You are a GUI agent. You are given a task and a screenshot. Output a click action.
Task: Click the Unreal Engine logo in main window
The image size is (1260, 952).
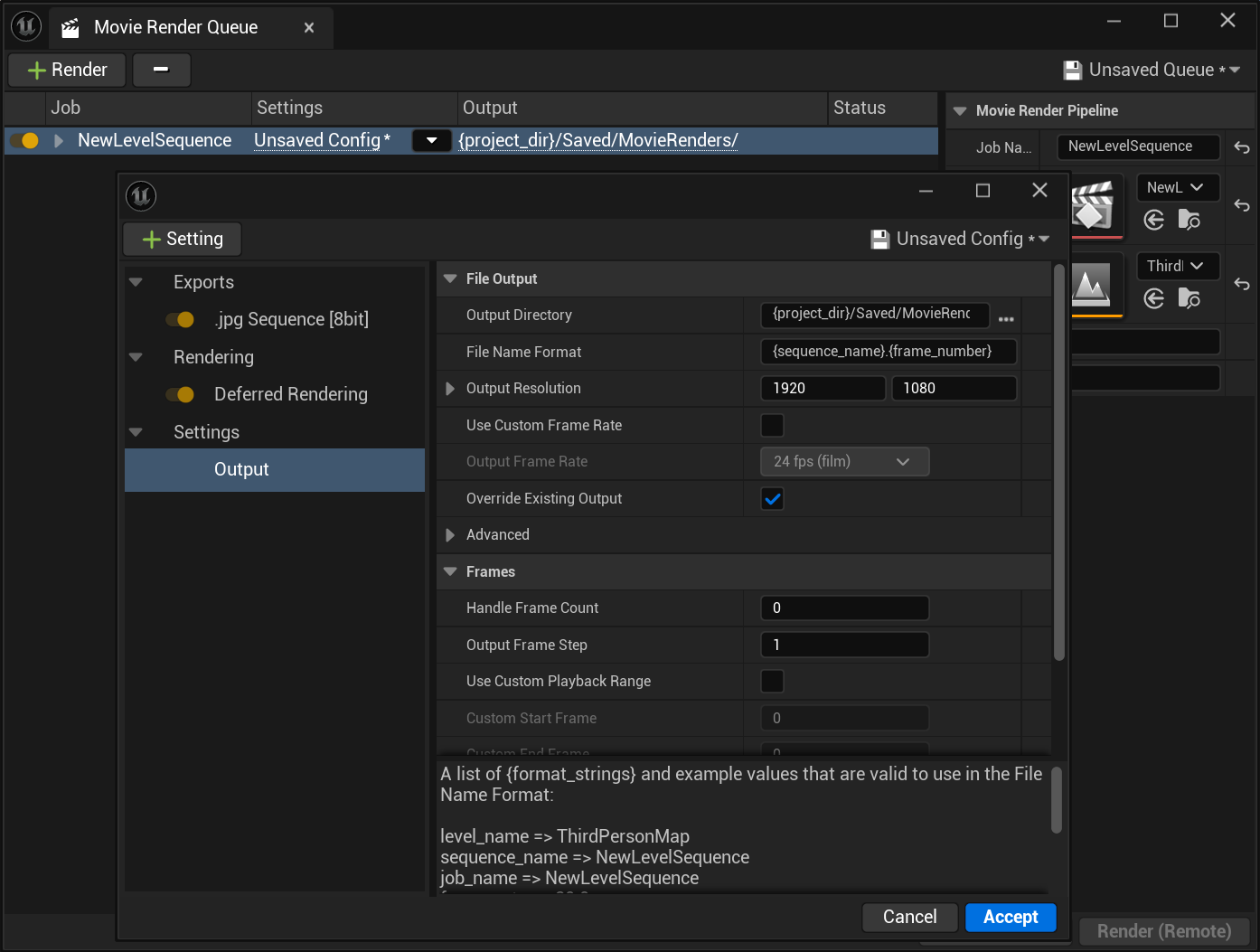tap(26, 26)
